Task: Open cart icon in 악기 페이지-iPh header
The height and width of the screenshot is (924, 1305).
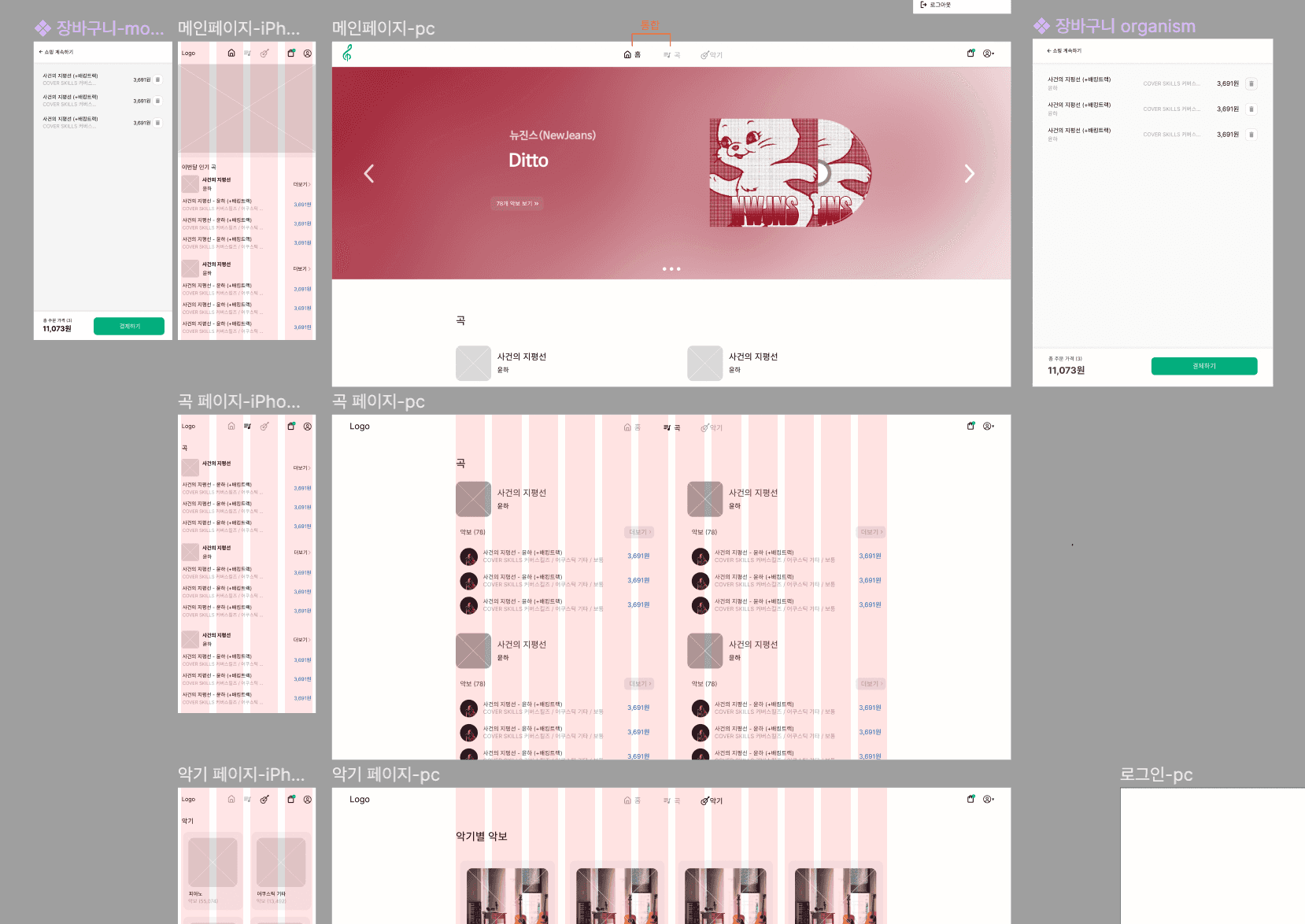Action: click(291, 800)
